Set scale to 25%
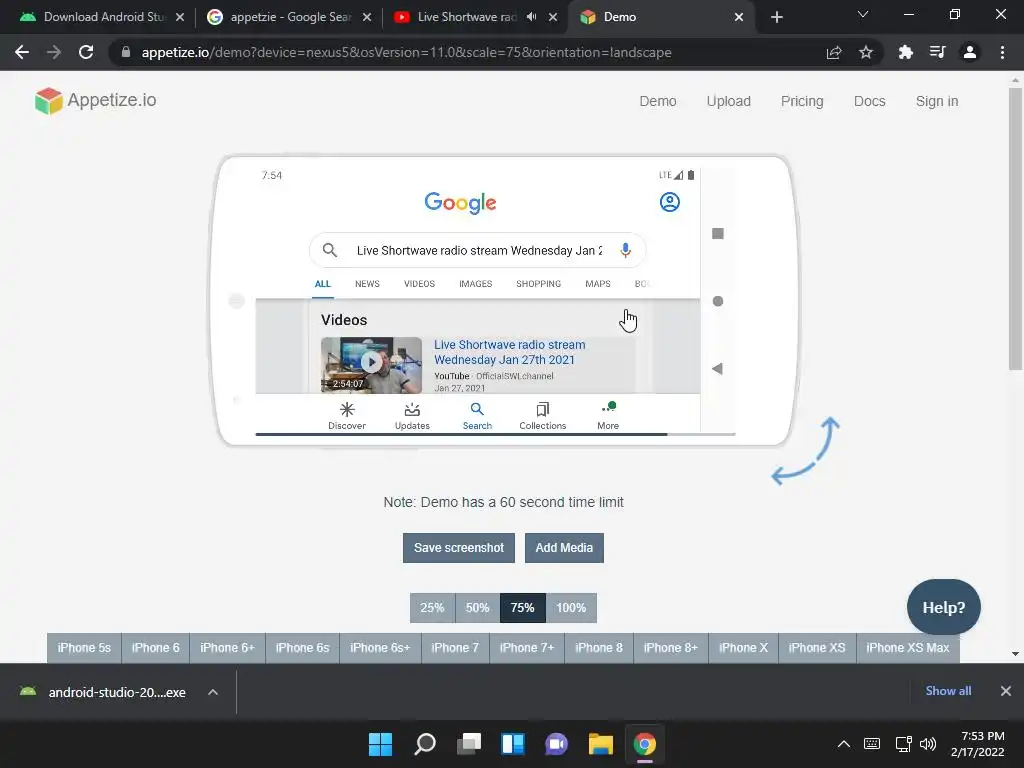This screenshot has height=768, width=1024. (432, 608)
